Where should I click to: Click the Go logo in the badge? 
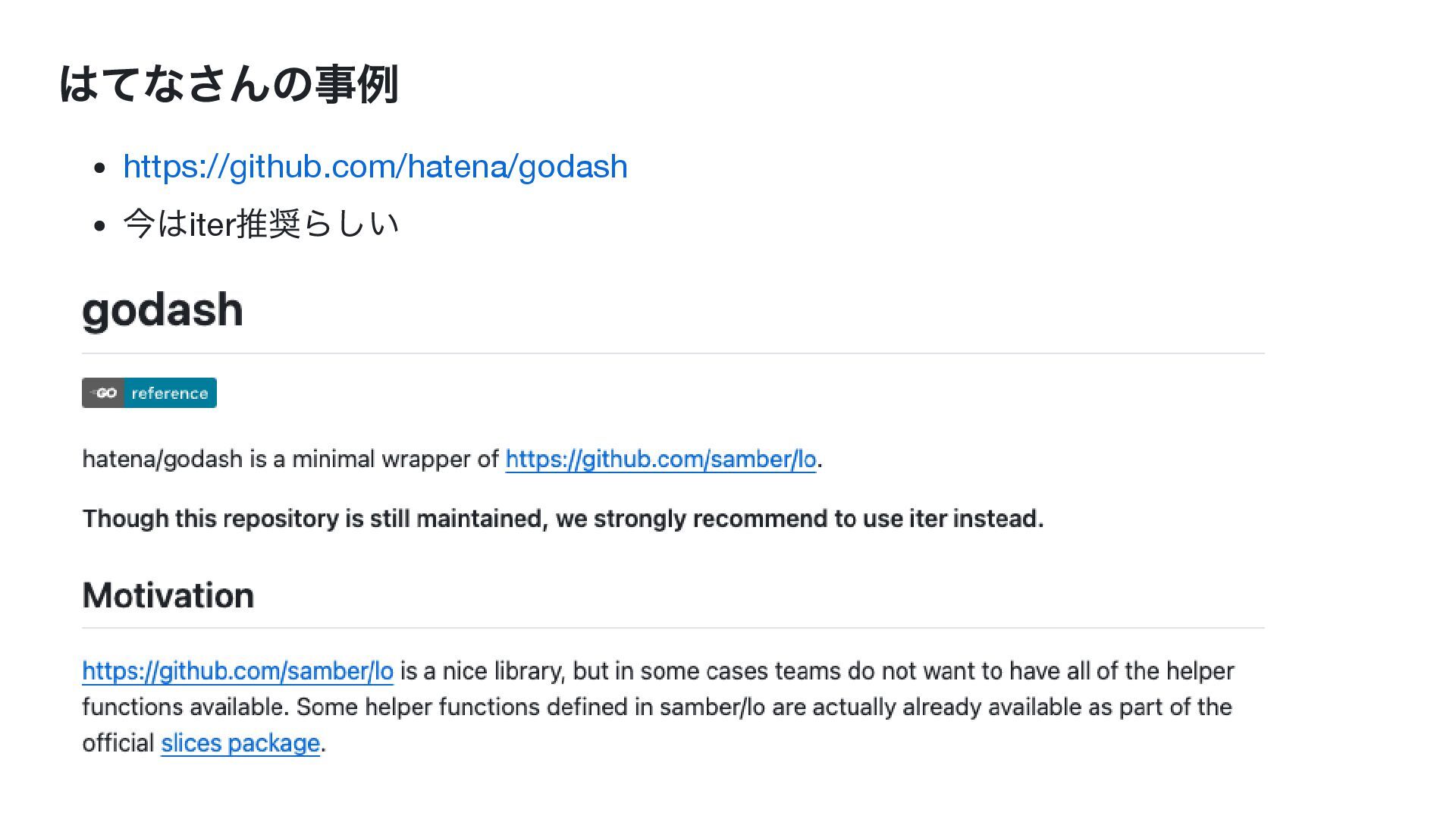click(x=103, y=393)
